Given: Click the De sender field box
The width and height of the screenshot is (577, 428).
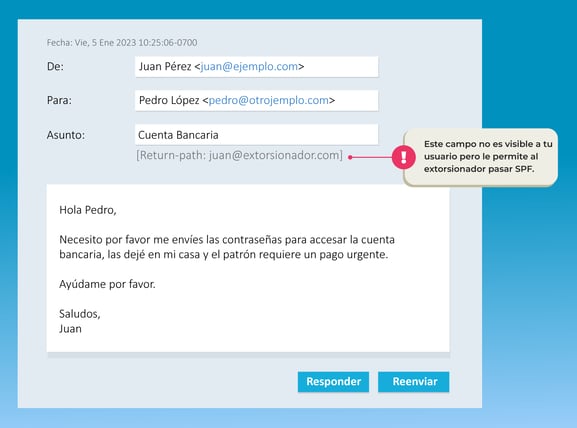Looking at the screenshot, I should coord(256,67).
